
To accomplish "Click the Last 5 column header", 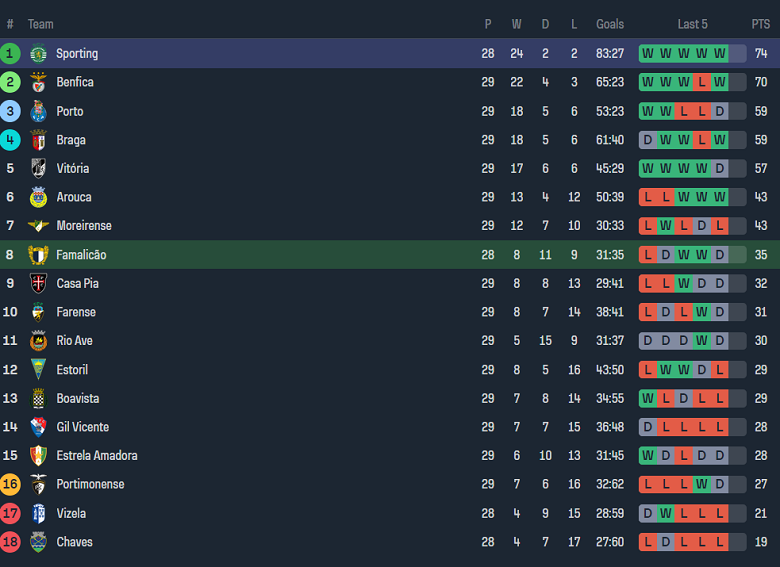I will (x=692, y=24).
